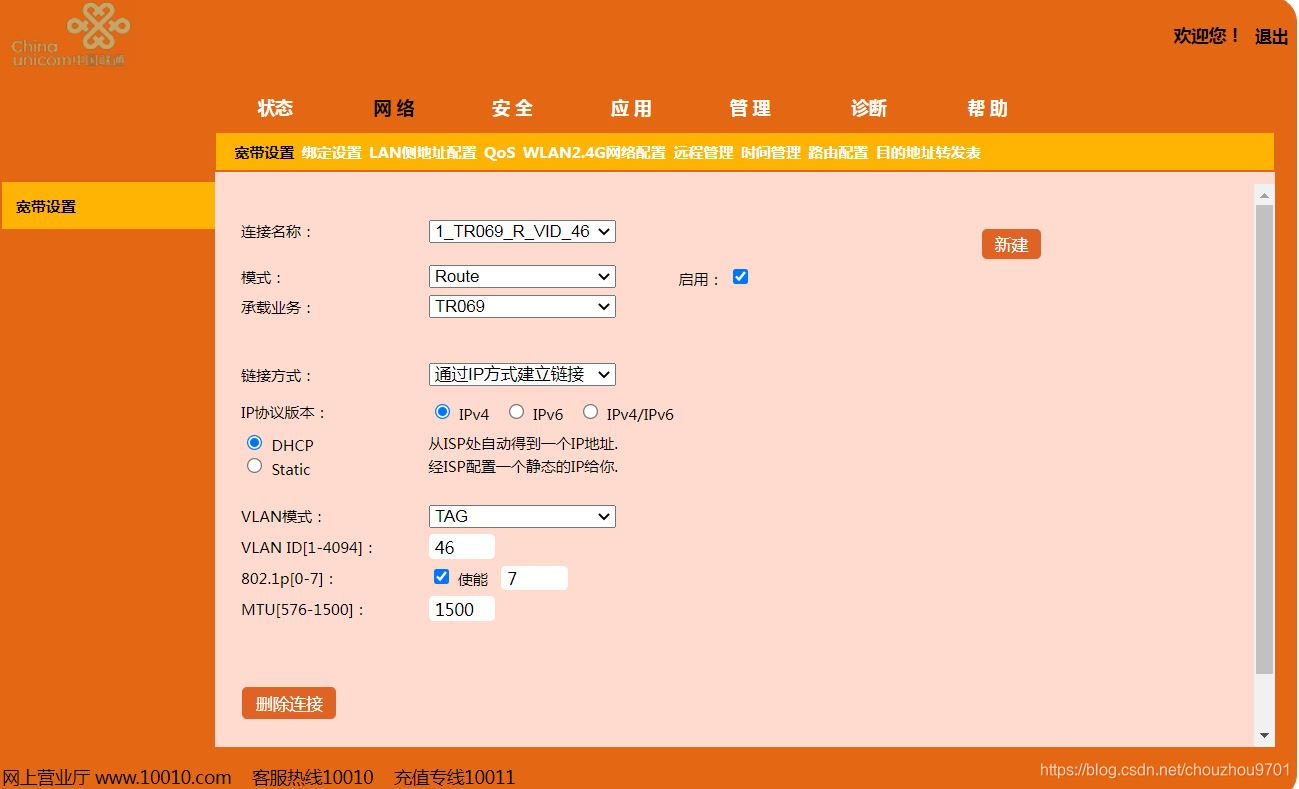Expand the 链接方式 dropdown
The image size is (1299, 789).
[x=522, y=374]
